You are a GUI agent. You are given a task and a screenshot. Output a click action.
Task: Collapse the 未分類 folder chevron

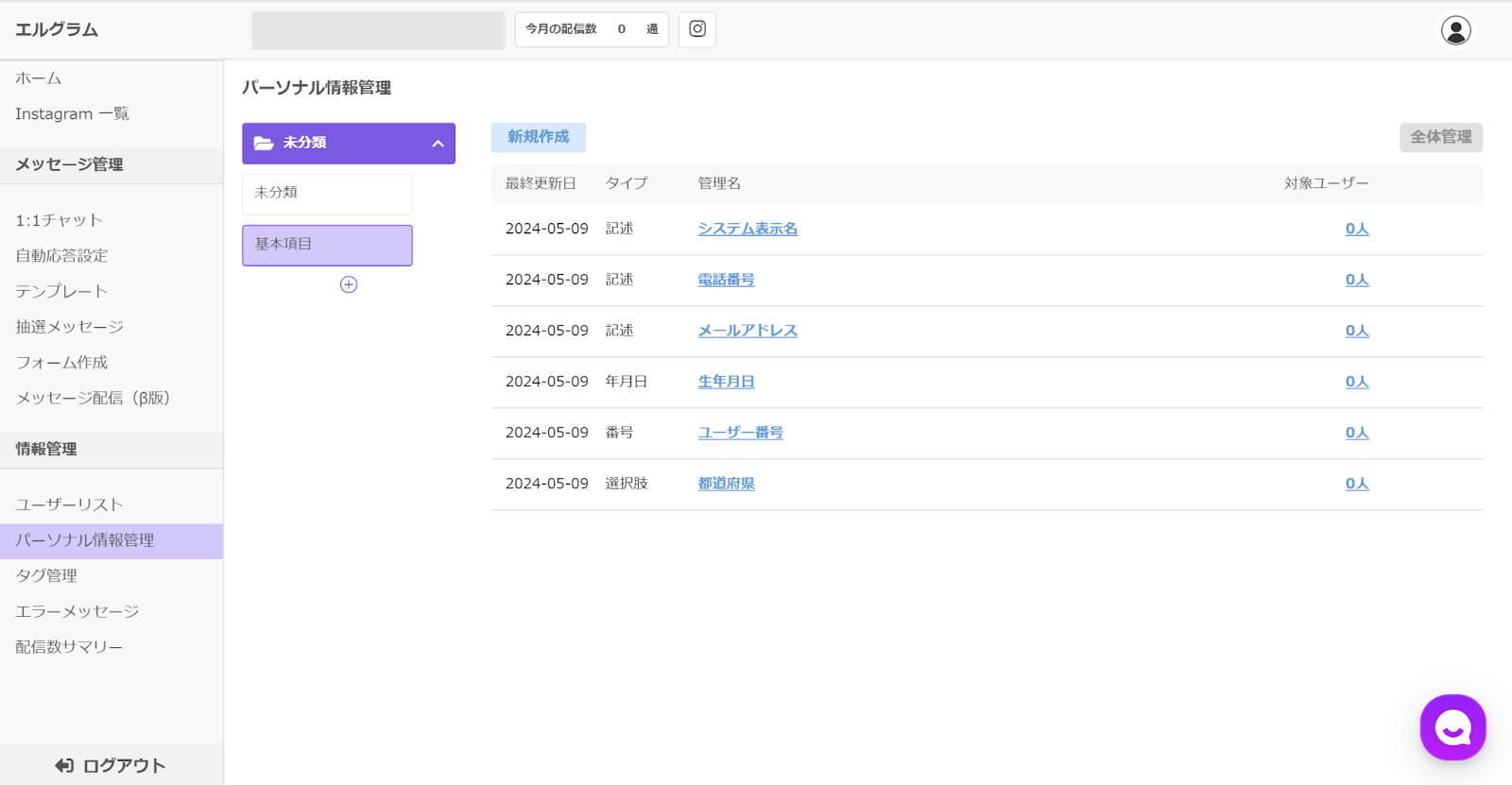[438, 144]
